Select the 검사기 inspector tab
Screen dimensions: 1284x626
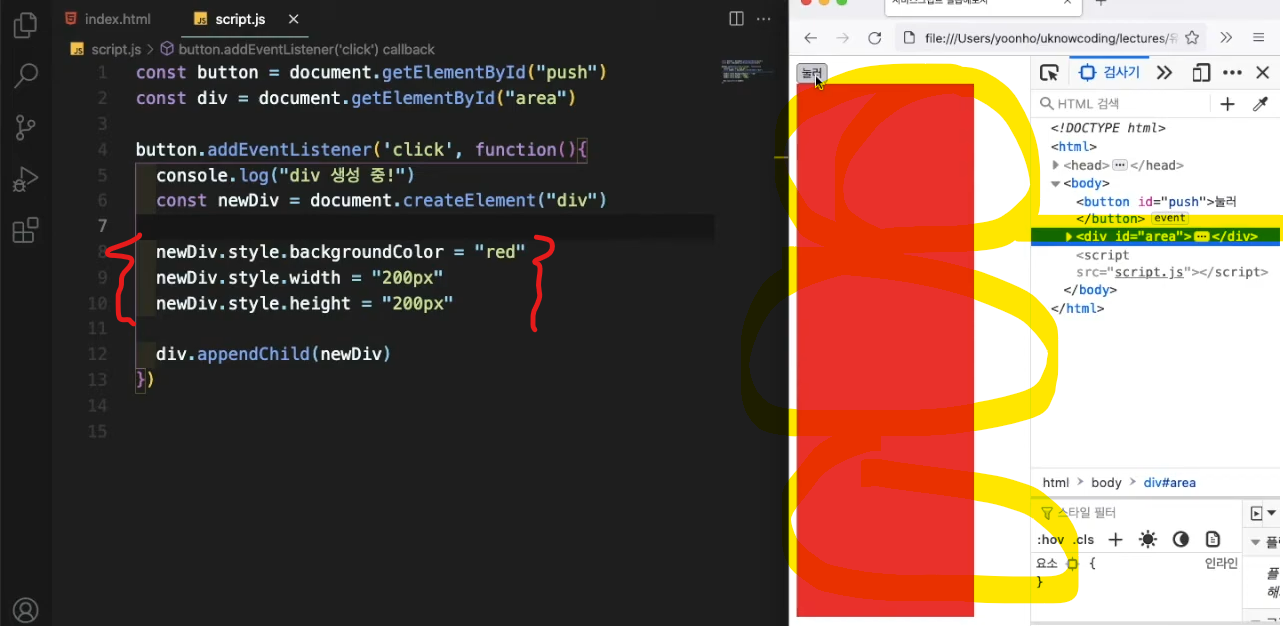point(1110,73)
